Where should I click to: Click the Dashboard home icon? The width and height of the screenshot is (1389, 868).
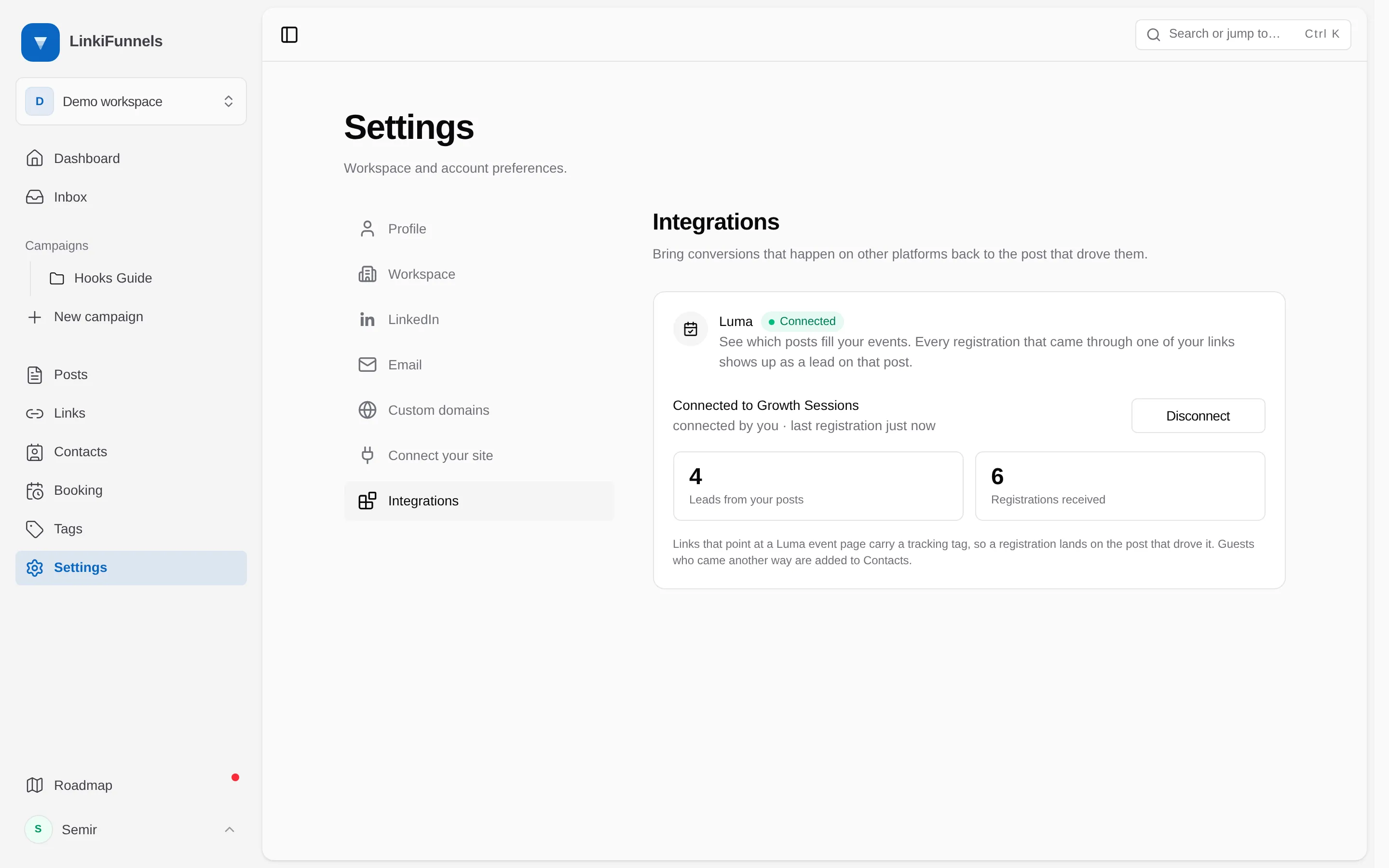tap(34, 159)
